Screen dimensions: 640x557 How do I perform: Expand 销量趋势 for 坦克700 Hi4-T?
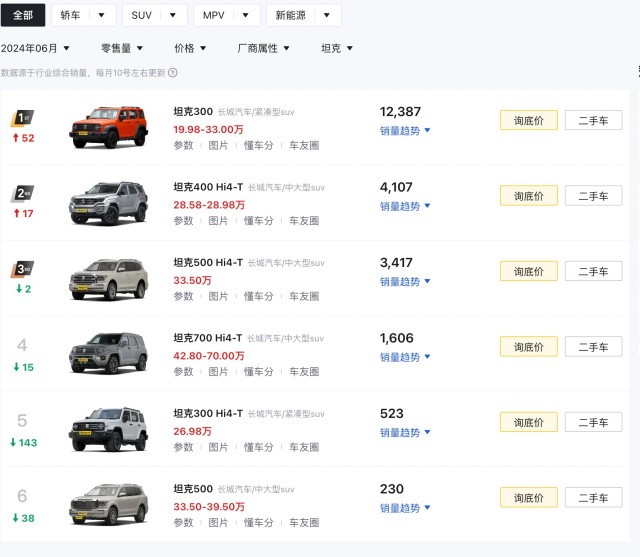tap(405, 357)
